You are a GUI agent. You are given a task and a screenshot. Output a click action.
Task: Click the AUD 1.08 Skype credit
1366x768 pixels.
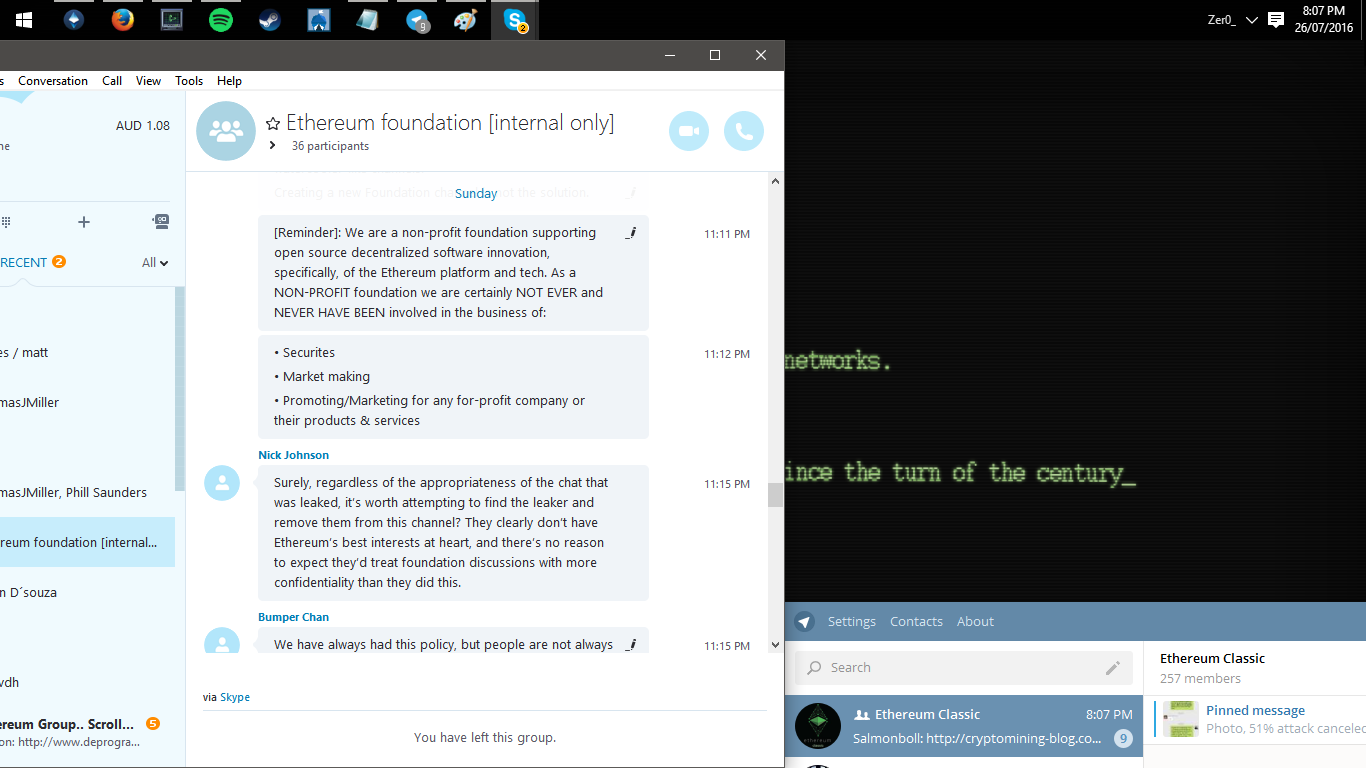(143, 126)
